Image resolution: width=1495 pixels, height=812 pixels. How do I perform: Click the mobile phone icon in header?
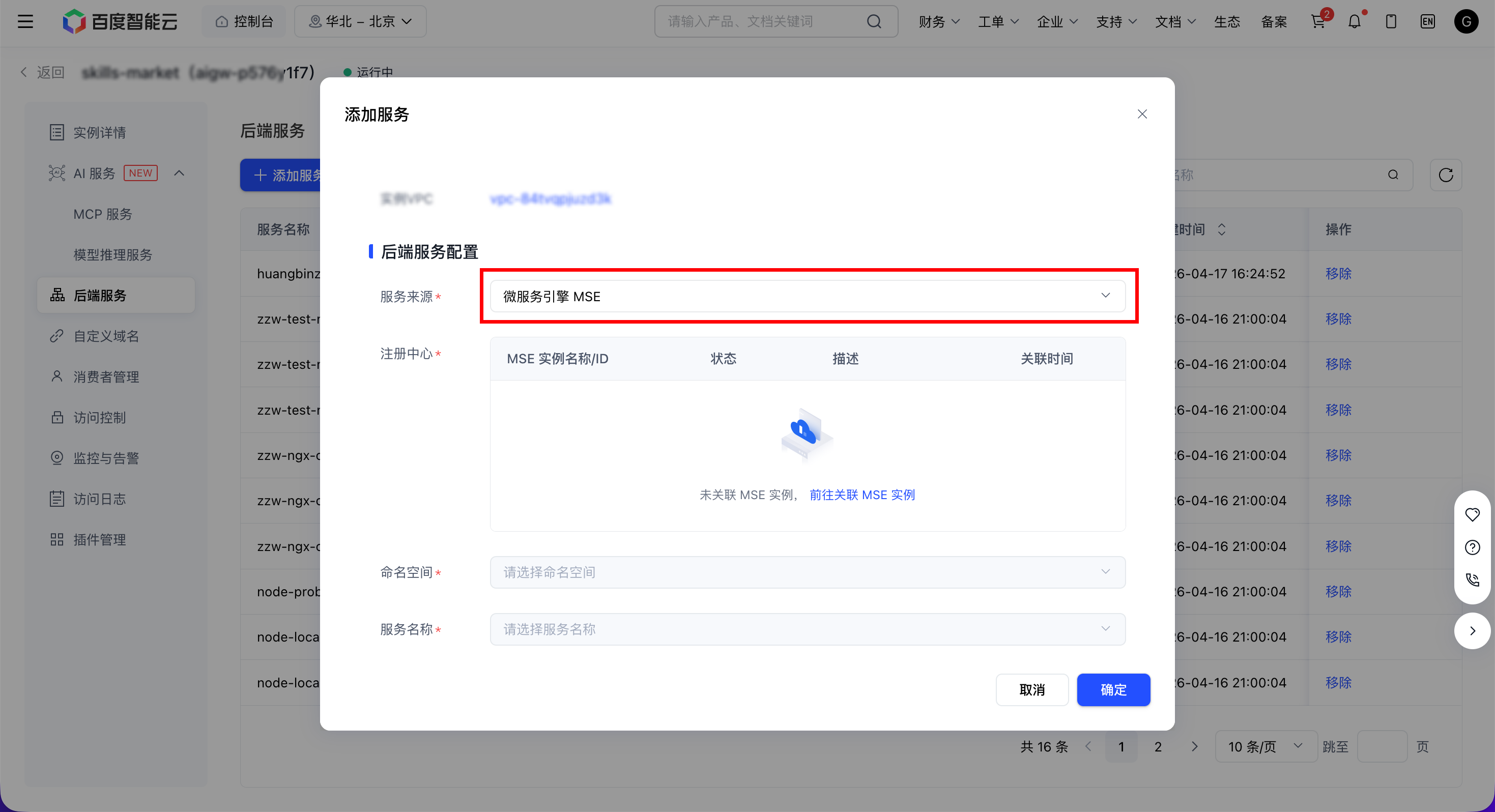1391,21
